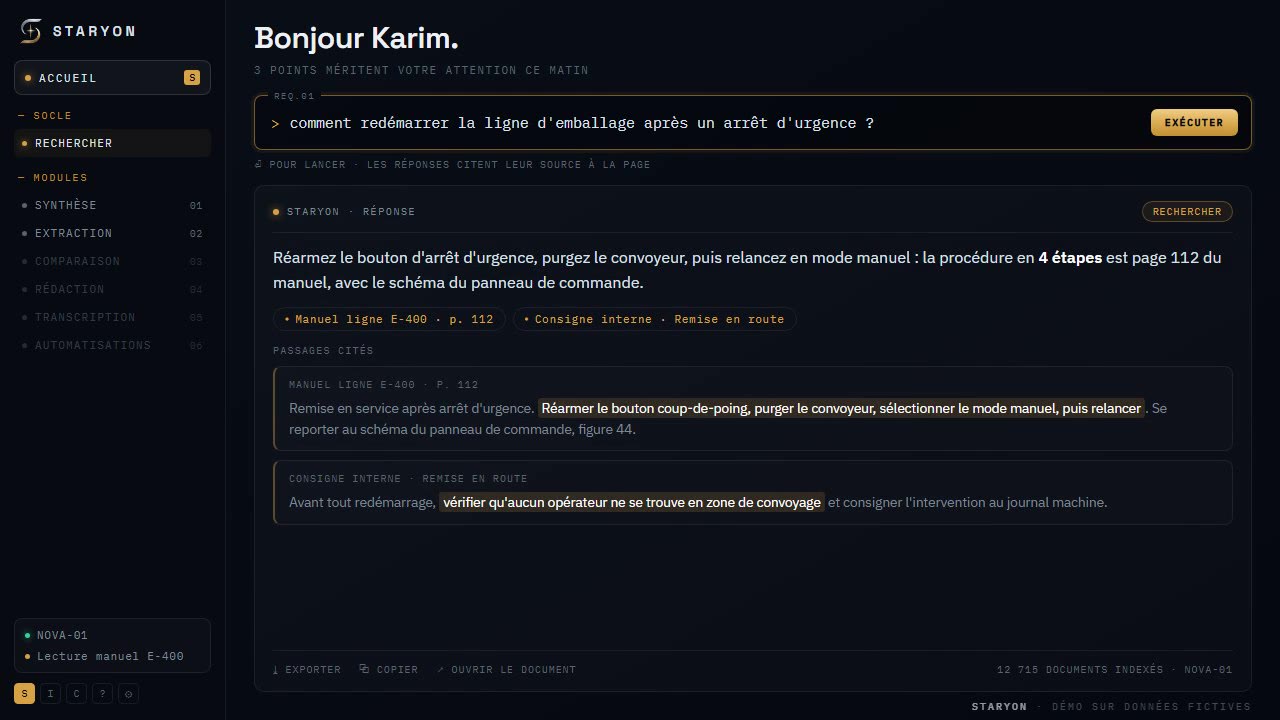1280x720 pixels.
Task: Click the Staryon logo icon
Action: click(31, 31)
